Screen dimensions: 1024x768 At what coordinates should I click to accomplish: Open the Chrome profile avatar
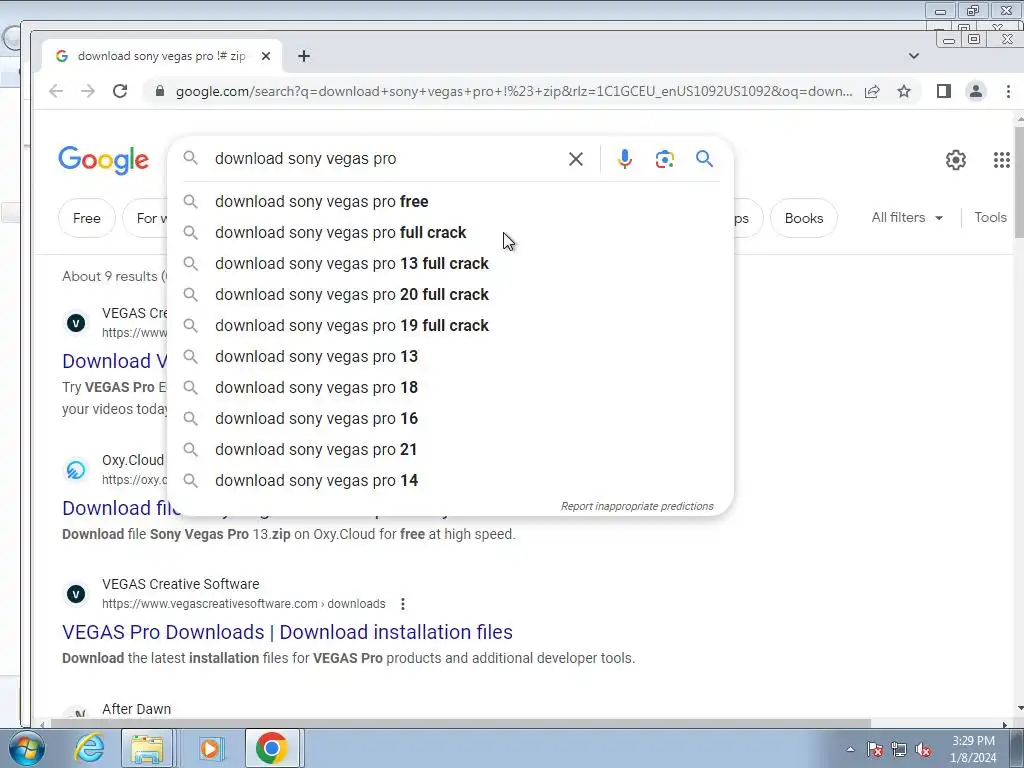coord(976,91)
